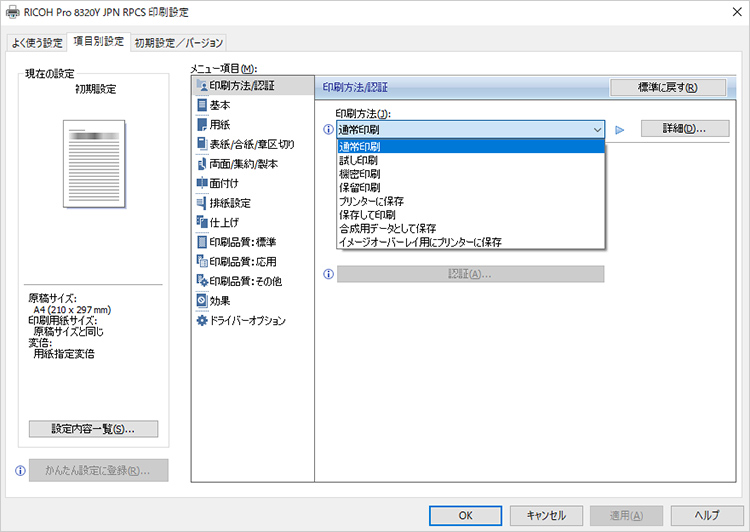Image resolution: width=750 pixels, height=532 pixels.
Task: Click the ドライバーオプション gear icon
Action: tap(201, 320)
